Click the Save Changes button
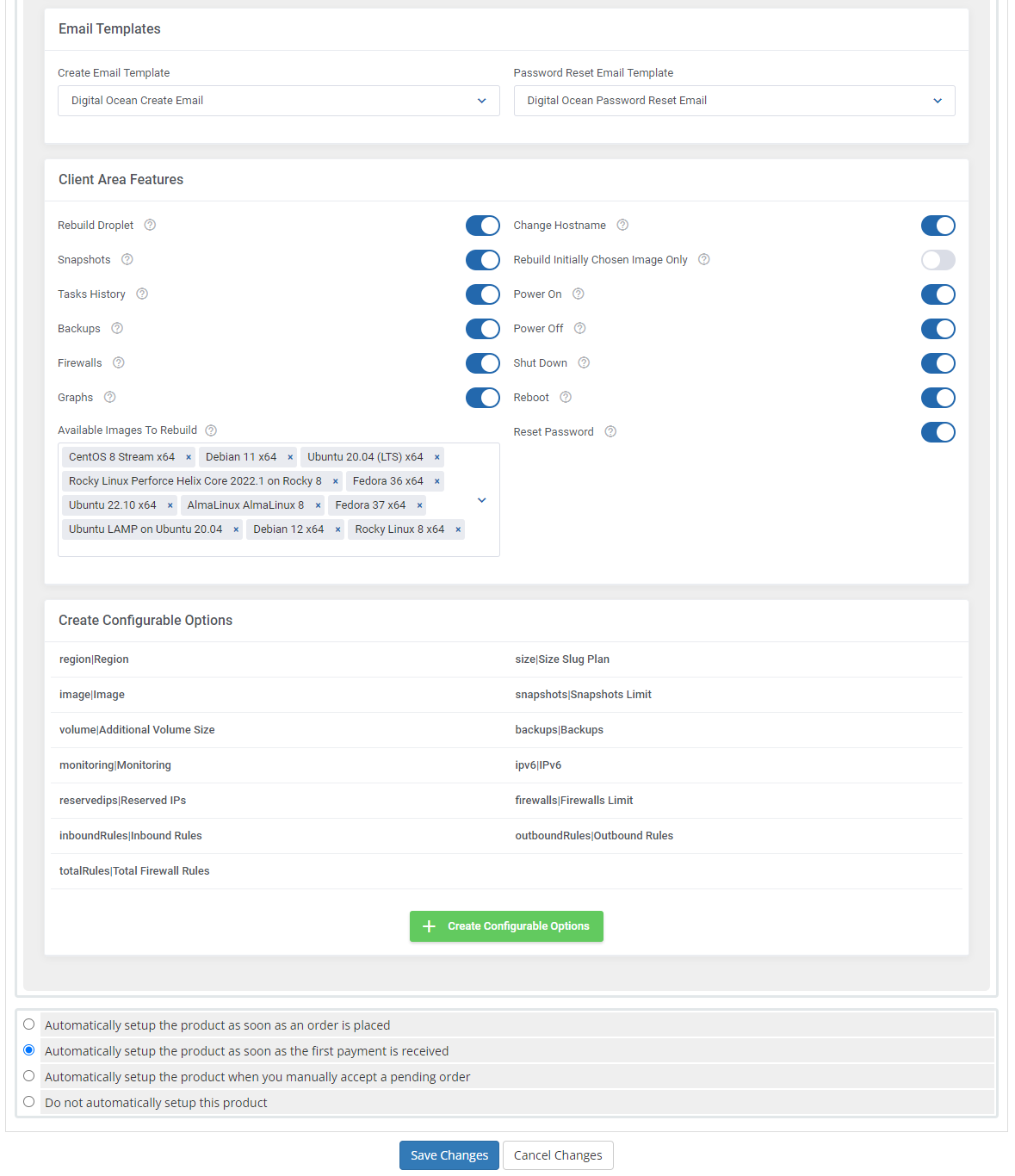Screen dimensions: 1015x1176 (x=449, y=1154)
